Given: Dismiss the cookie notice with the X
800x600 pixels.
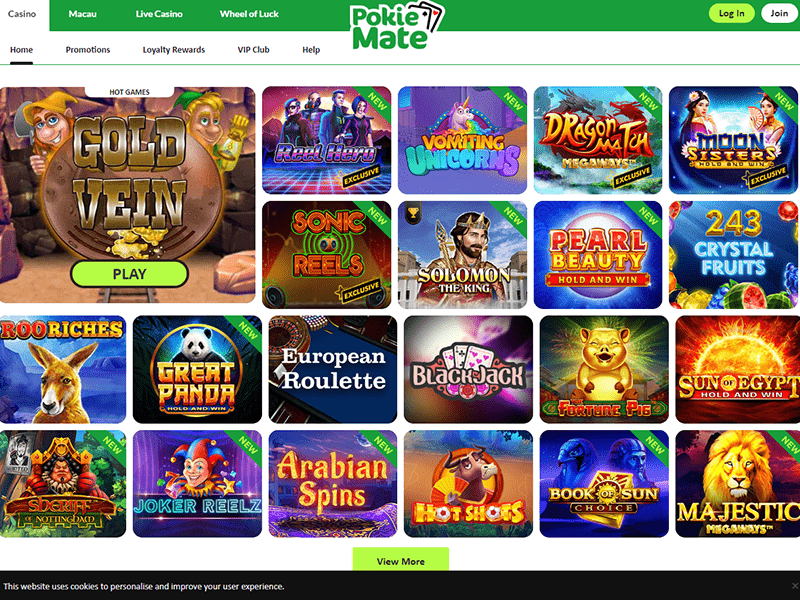Looking at the screenshot, I should click(x=794, y=586).
